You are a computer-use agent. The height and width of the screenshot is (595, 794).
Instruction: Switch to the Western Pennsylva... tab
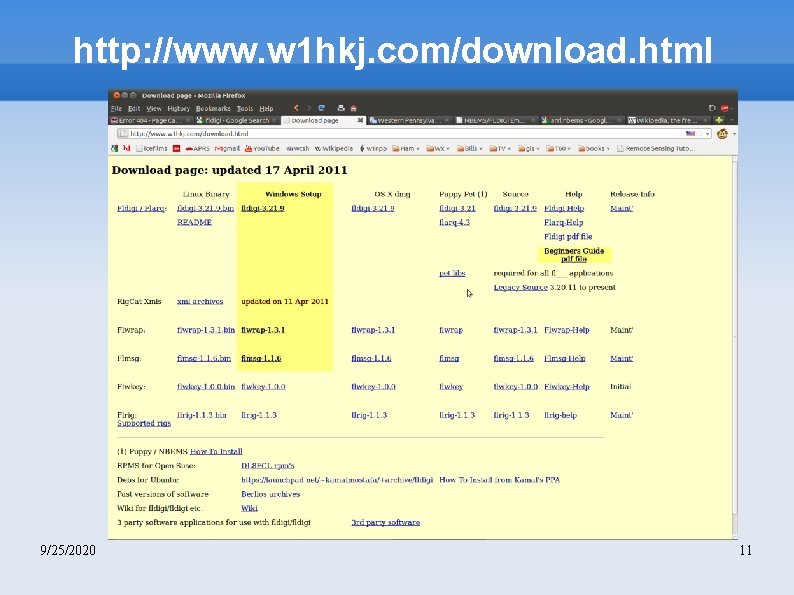[x=410, y=121]
